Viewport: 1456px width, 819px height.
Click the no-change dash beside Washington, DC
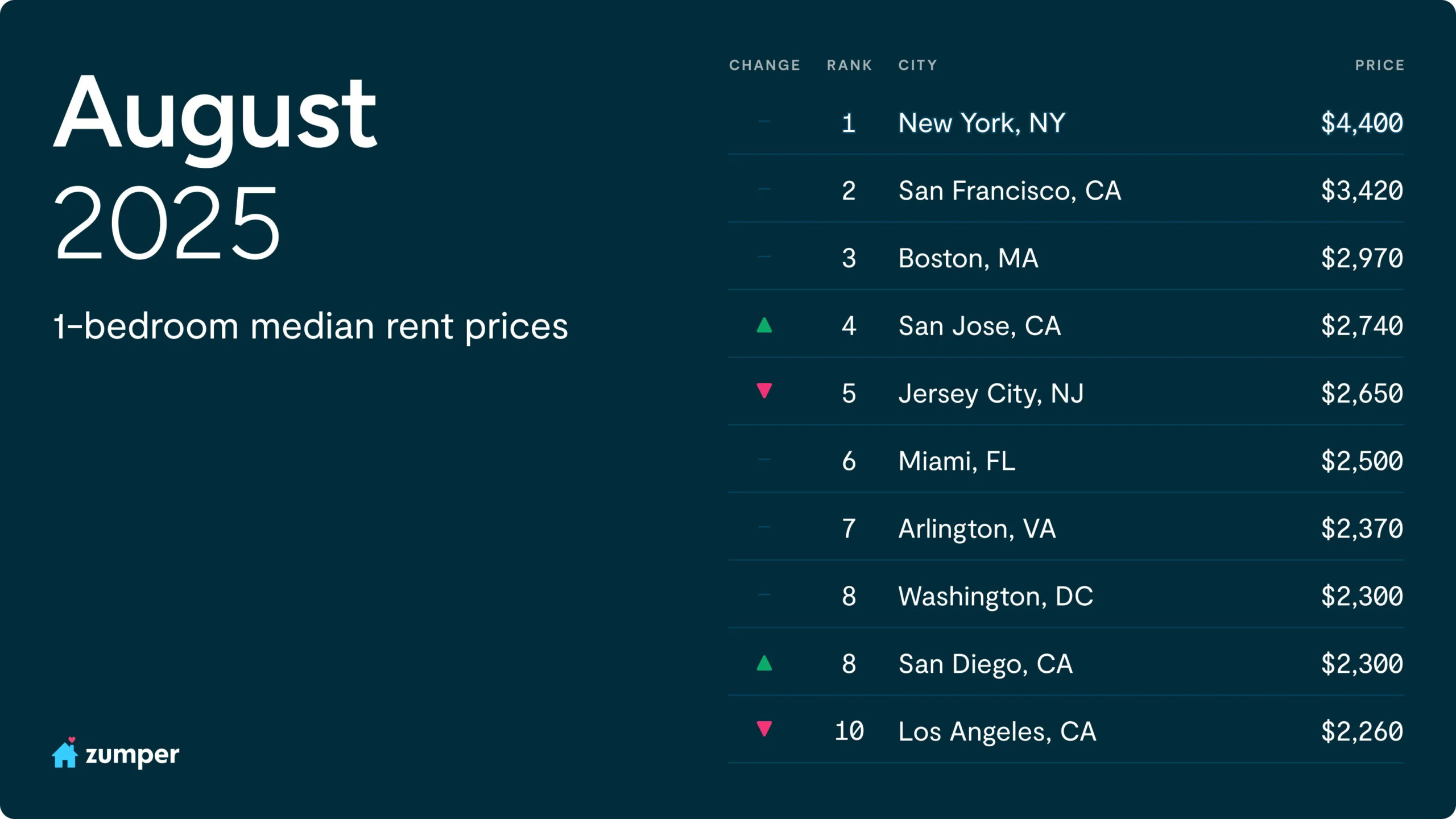[x=764, y=595]
